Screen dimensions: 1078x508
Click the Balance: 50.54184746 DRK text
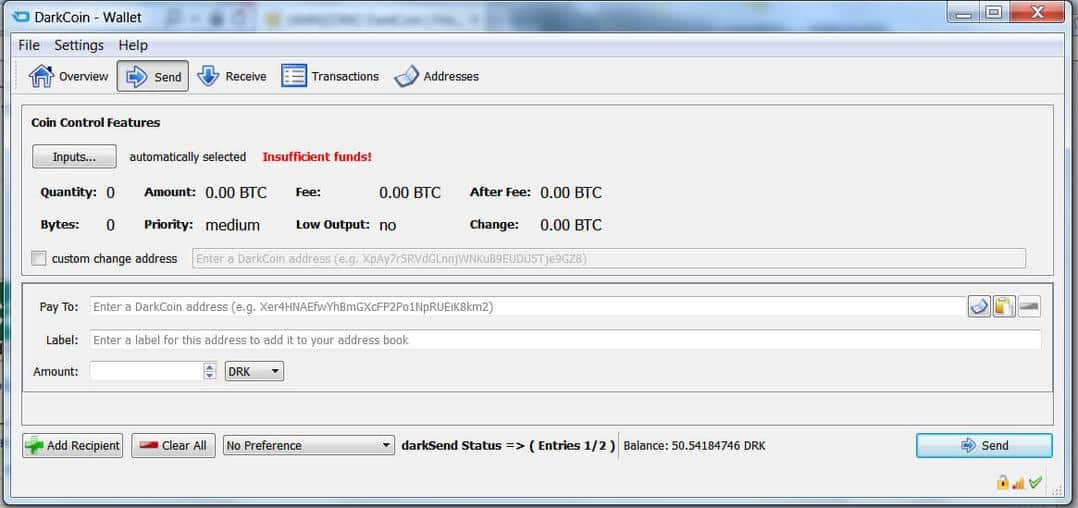[694, 445]
